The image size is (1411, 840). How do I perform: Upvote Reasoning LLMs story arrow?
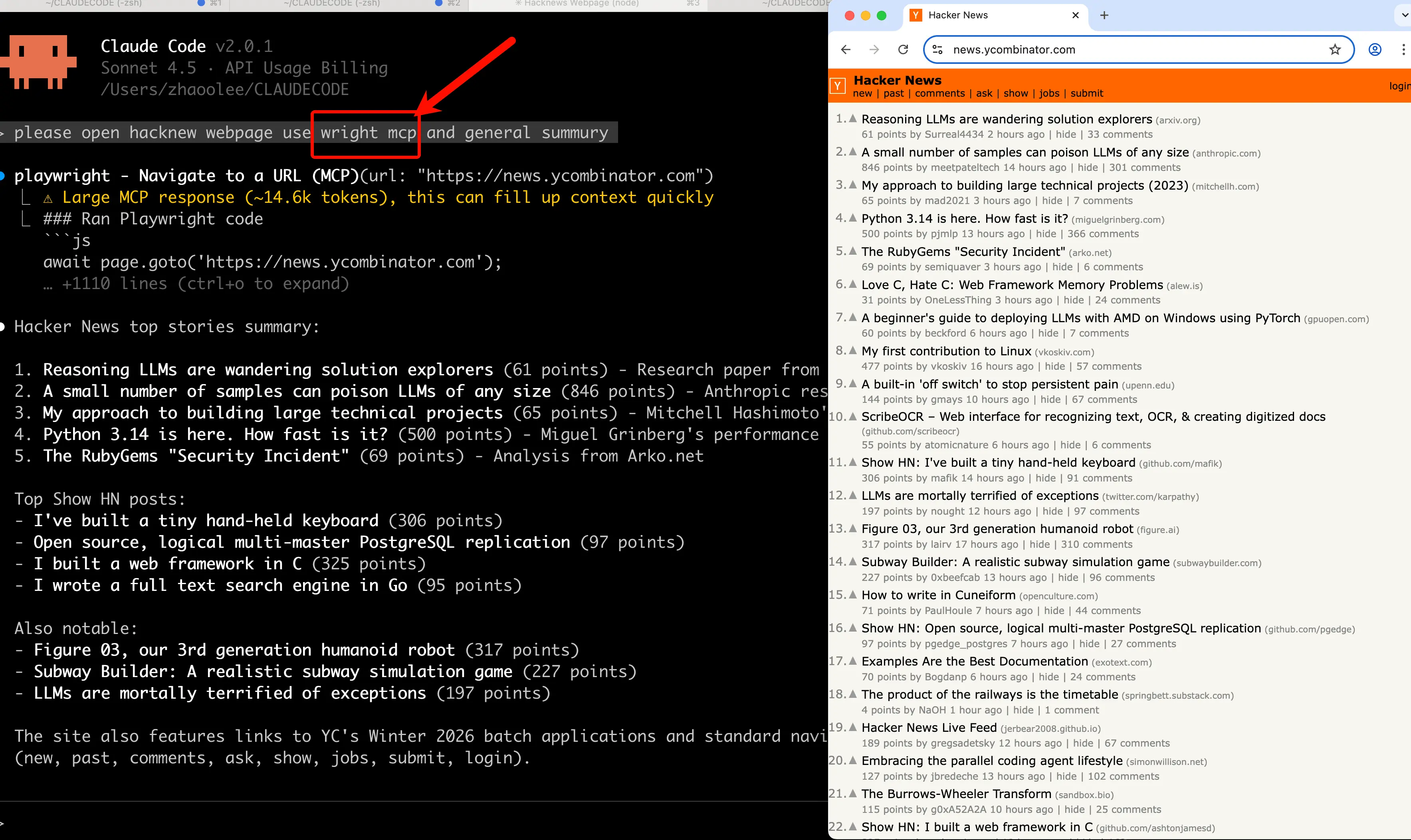[x=853, y=118]
